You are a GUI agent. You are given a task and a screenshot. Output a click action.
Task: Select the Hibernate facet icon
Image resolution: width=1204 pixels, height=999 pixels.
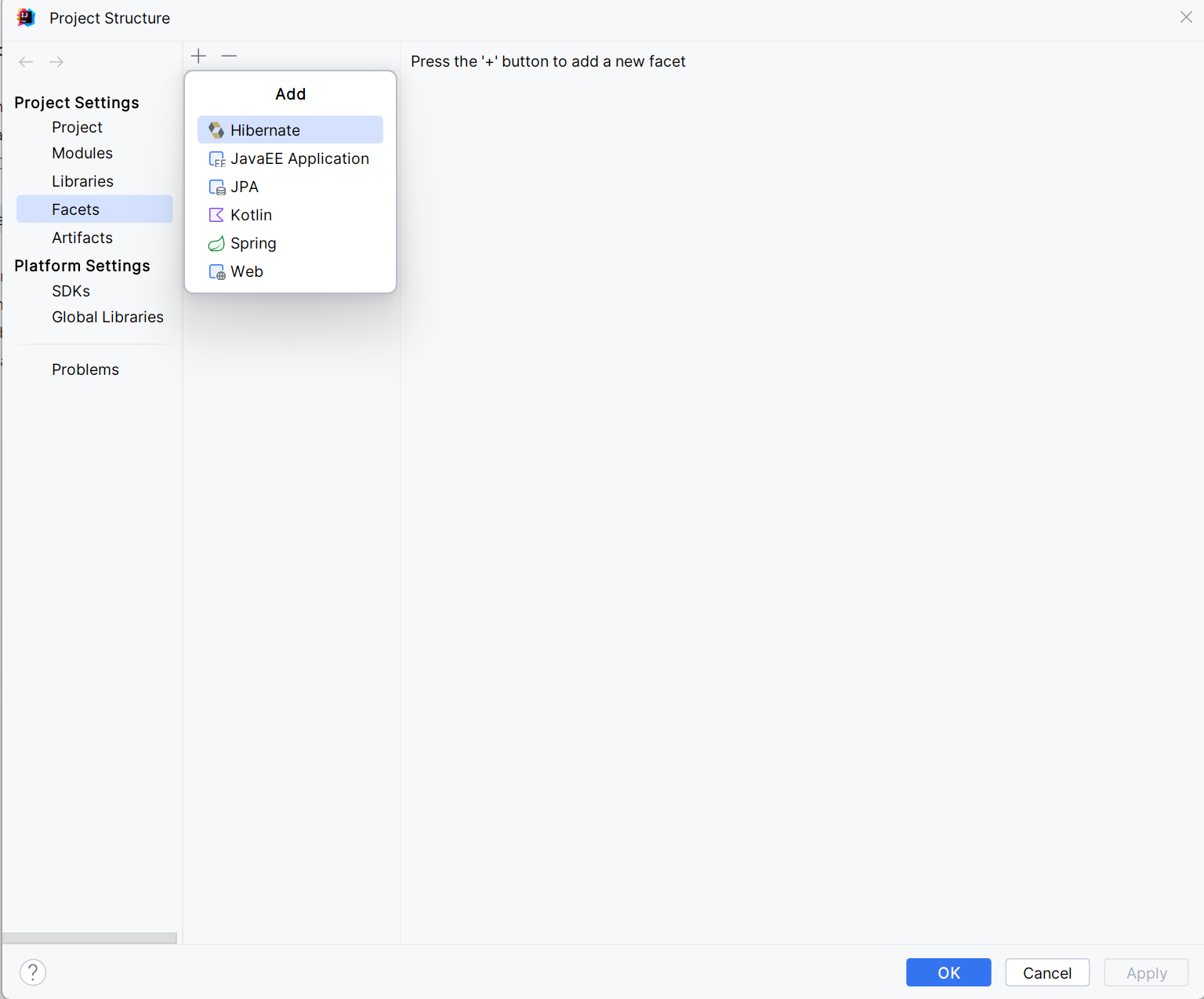(216, 130)
